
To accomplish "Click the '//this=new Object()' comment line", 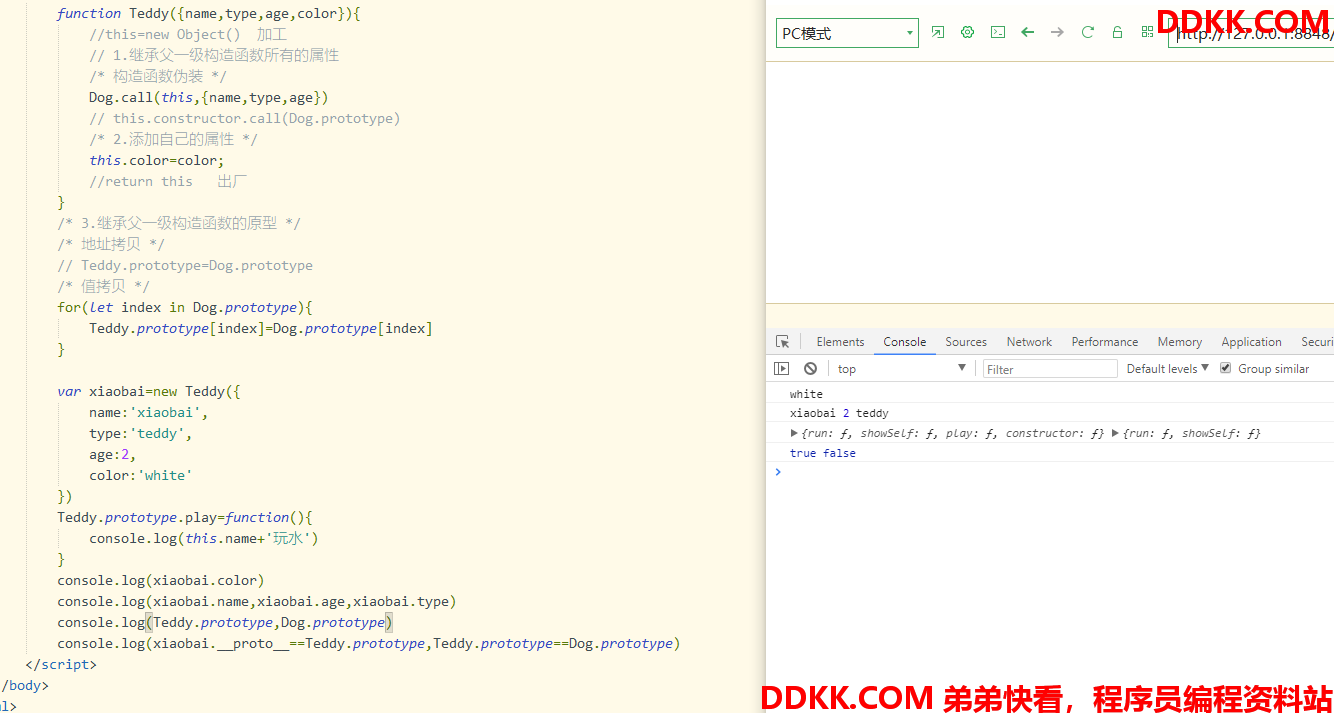I will 188,34.
